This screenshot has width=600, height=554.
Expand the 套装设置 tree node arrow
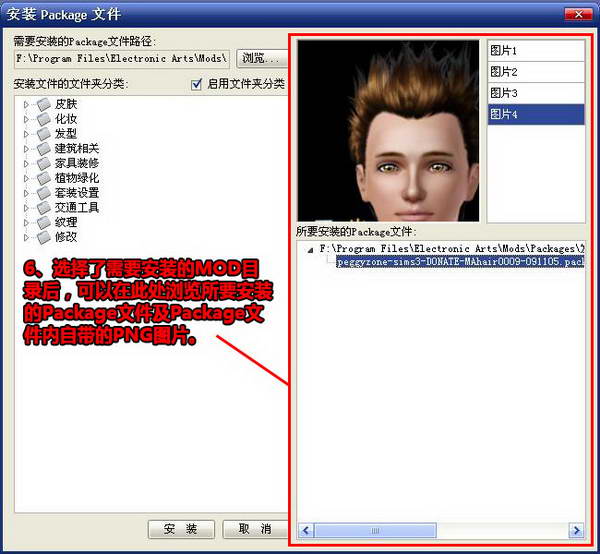coord(26,193)
